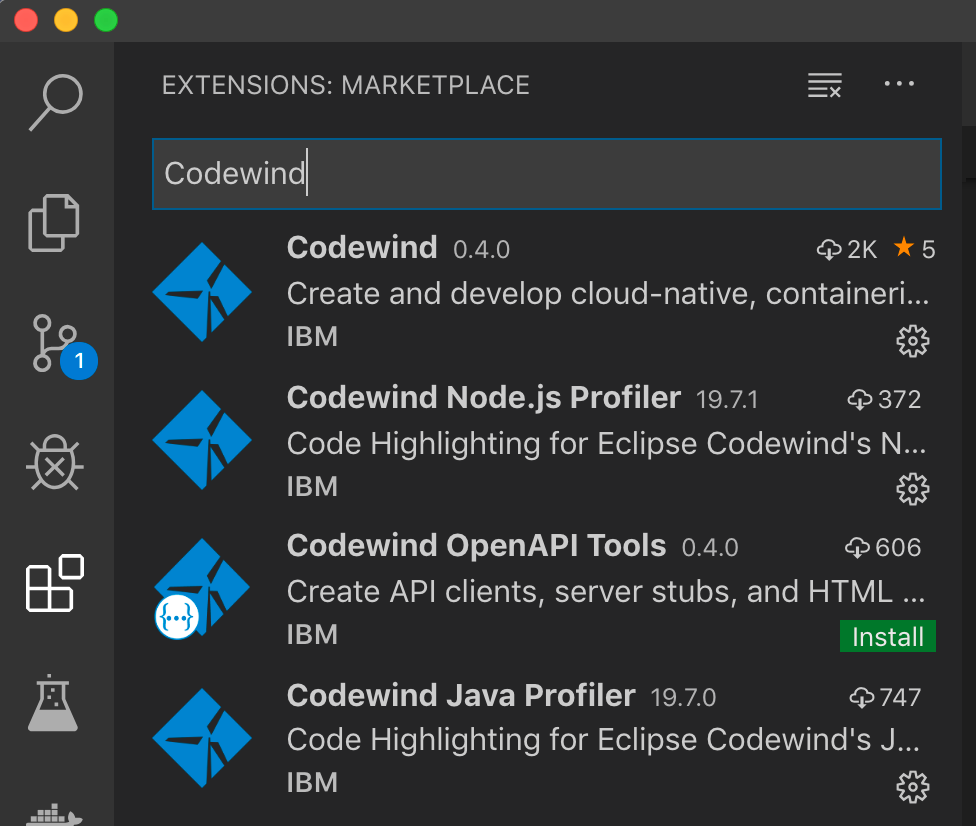Image resolution: width=976 pixels, height=826 pixels.
Task: Open the Explorer files view
Action: click(x=54, y=223)
